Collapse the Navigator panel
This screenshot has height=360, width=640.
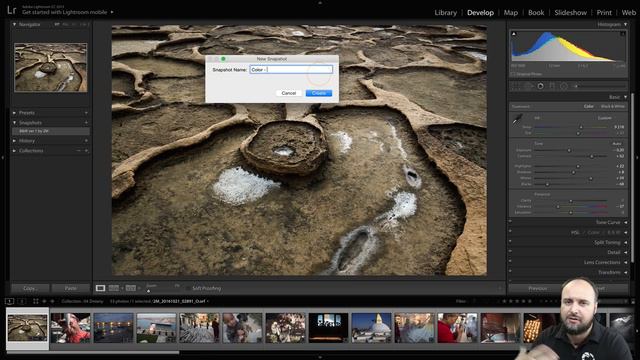14,24
